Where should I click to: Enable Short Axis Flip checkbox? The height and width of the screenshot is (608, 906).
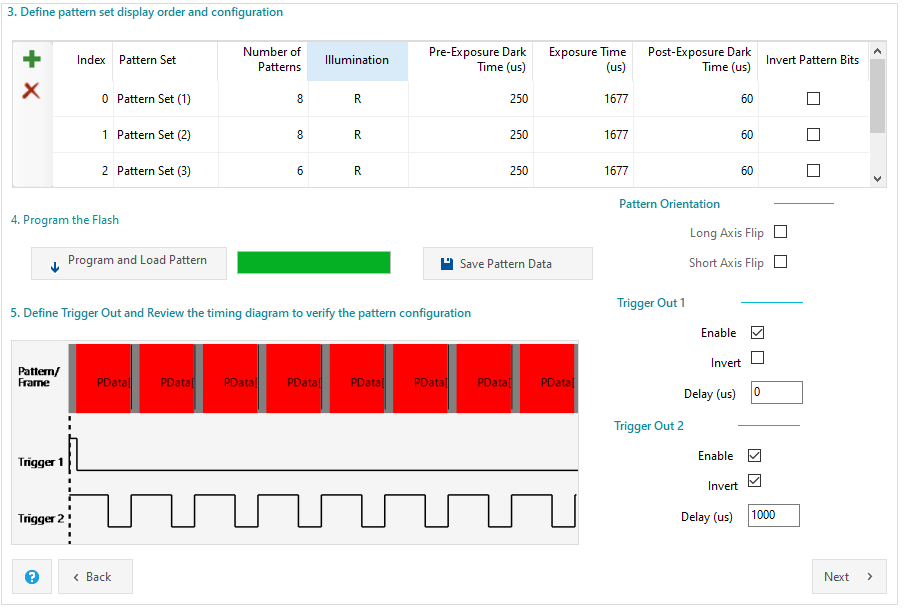click(x=781, y=262)
